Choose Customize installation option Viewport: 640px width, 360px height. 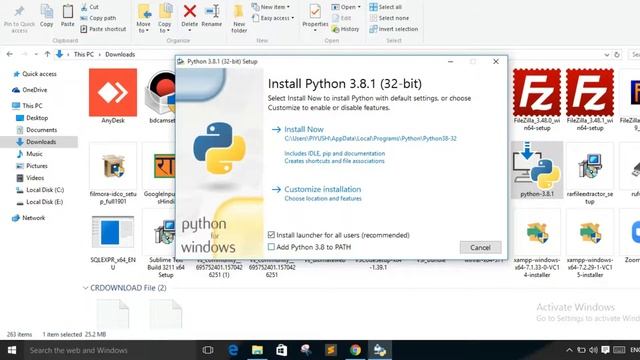pos(322,189)
